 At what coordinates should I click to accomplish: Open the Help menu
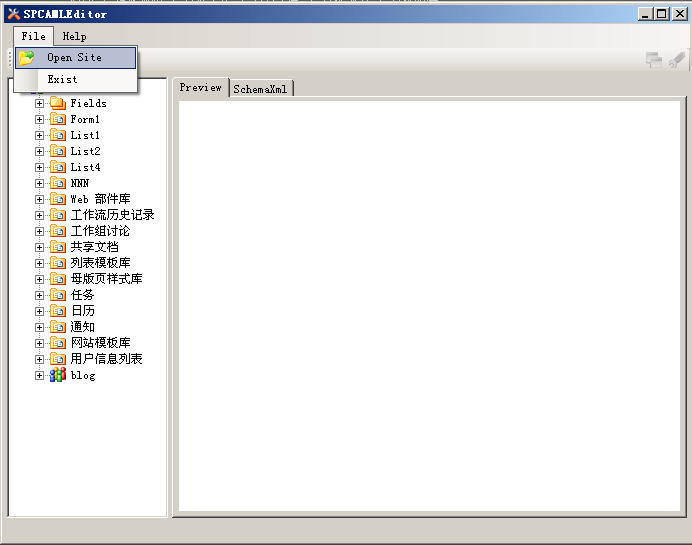tap(74, 36)
